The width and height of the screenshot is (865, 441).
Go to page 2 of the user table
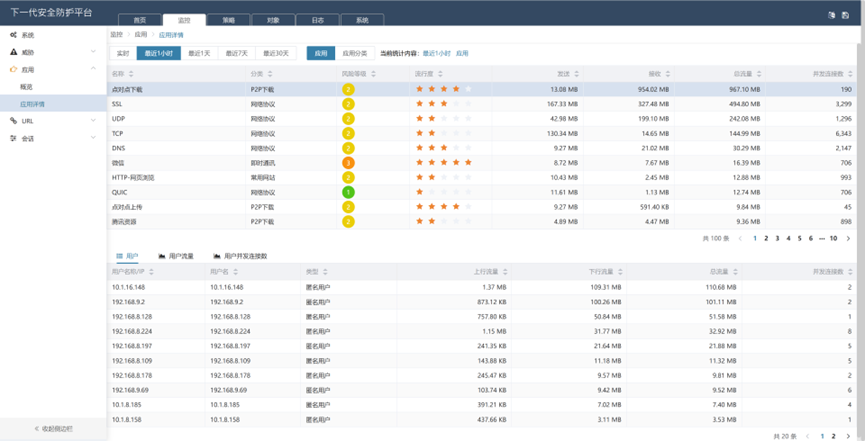coord(834,436)
